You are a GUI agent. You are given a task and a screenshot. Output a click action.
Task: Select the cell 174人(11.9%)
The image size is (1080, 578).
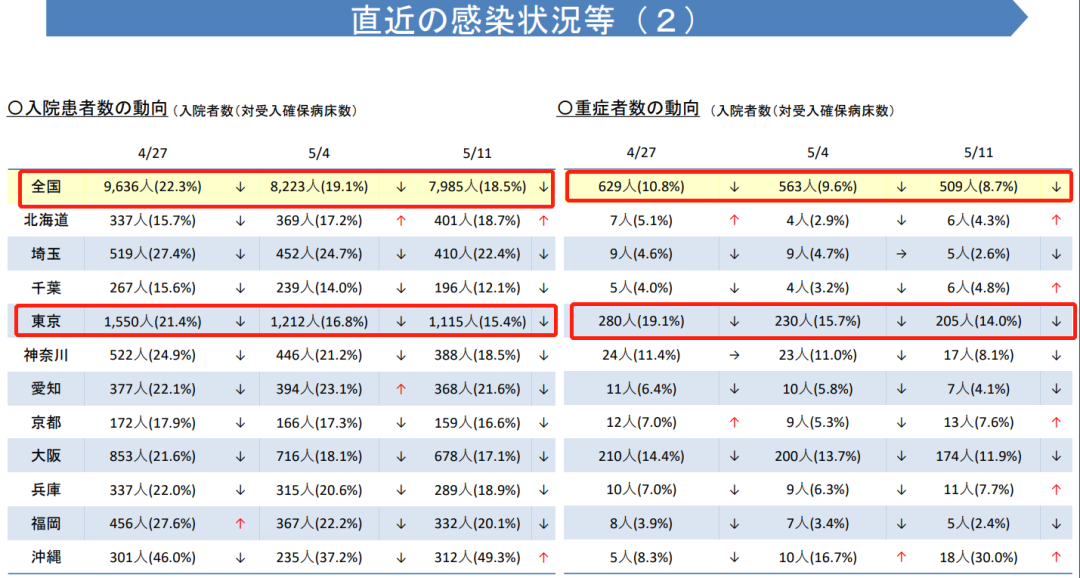coord(978,455)
